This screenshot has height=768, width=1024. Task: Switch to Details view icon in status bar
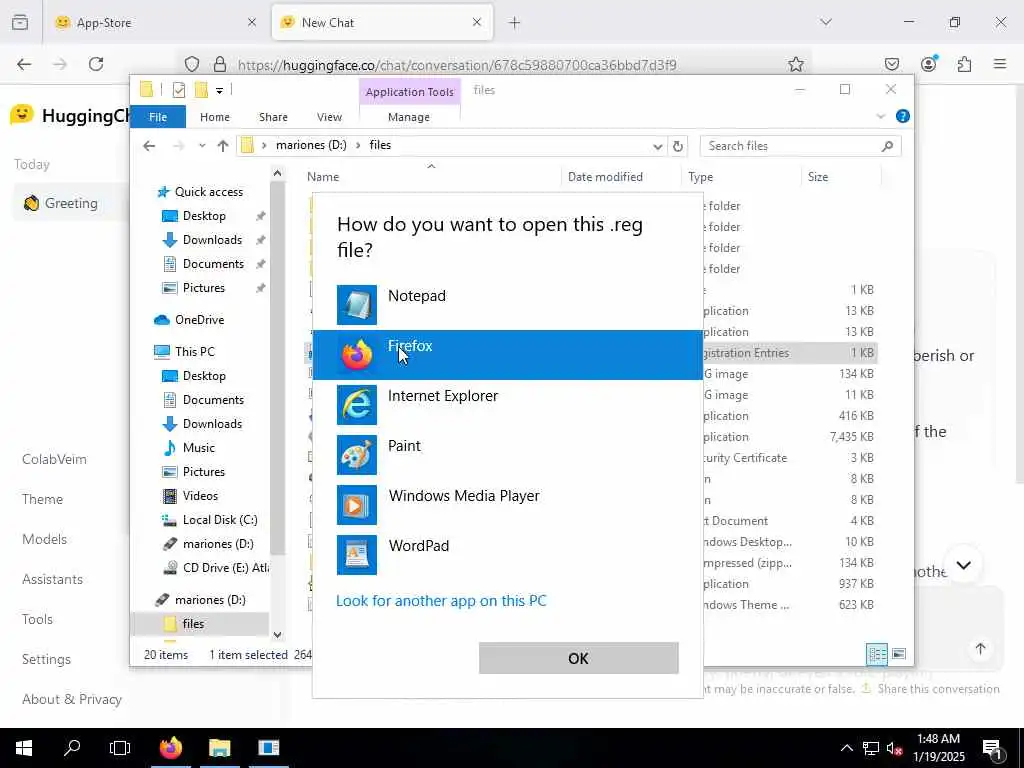pos(876,654)
